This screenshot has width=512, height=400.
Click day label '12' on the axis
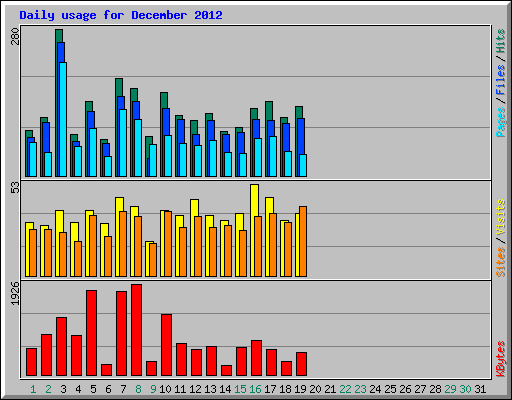click(195, 389)
